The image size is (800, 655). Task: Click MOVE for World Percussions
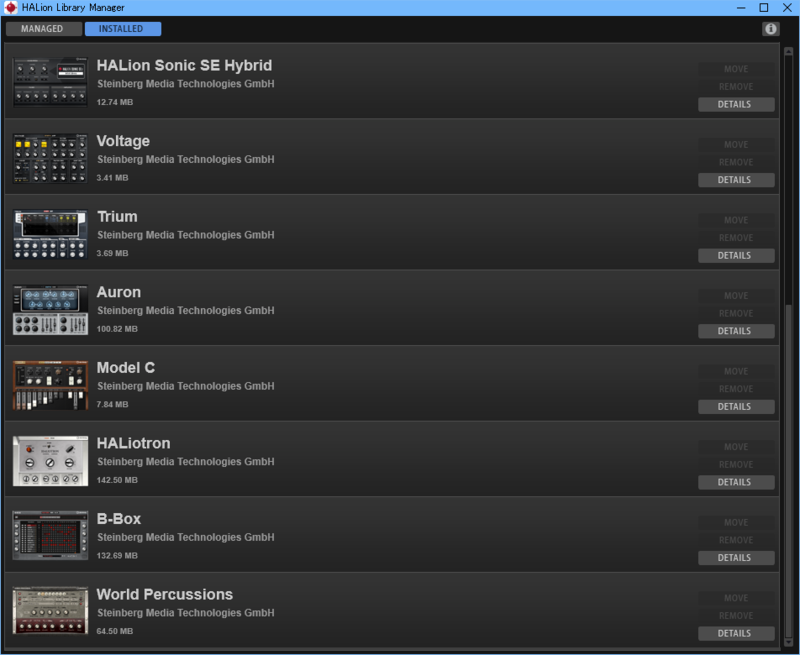click(736, 598)
